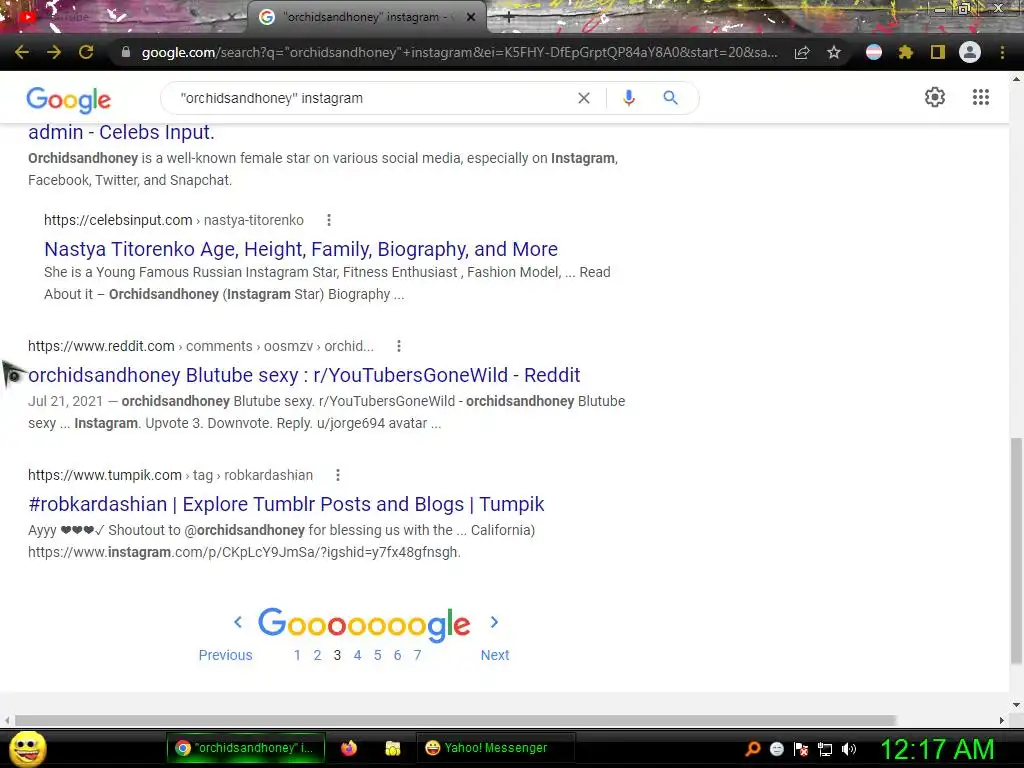Close the "orchidsandhoney" instagram tab

[471, 18]
